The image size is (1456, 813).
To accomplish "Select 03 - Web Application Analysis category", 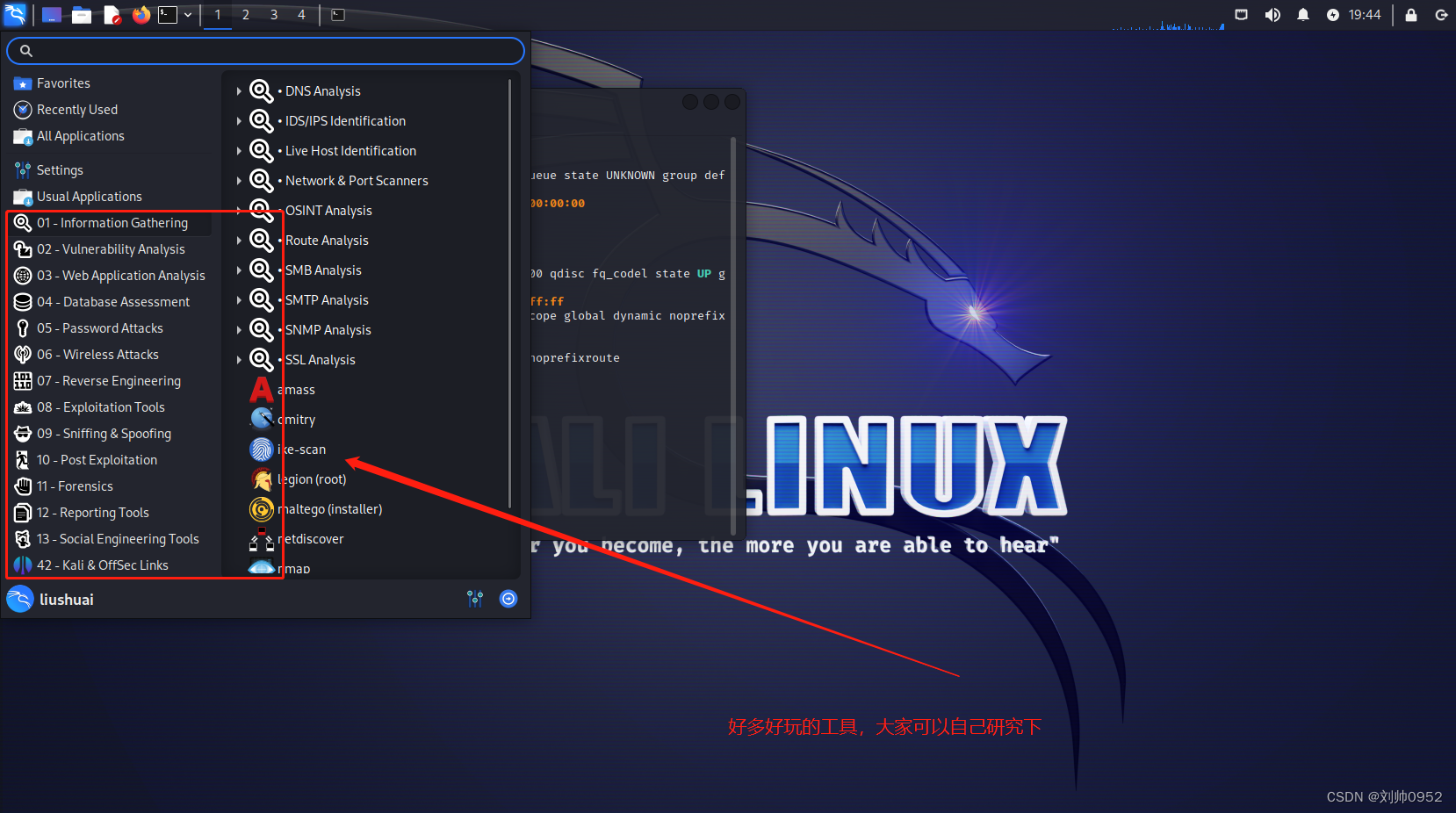I will point(110,276).
